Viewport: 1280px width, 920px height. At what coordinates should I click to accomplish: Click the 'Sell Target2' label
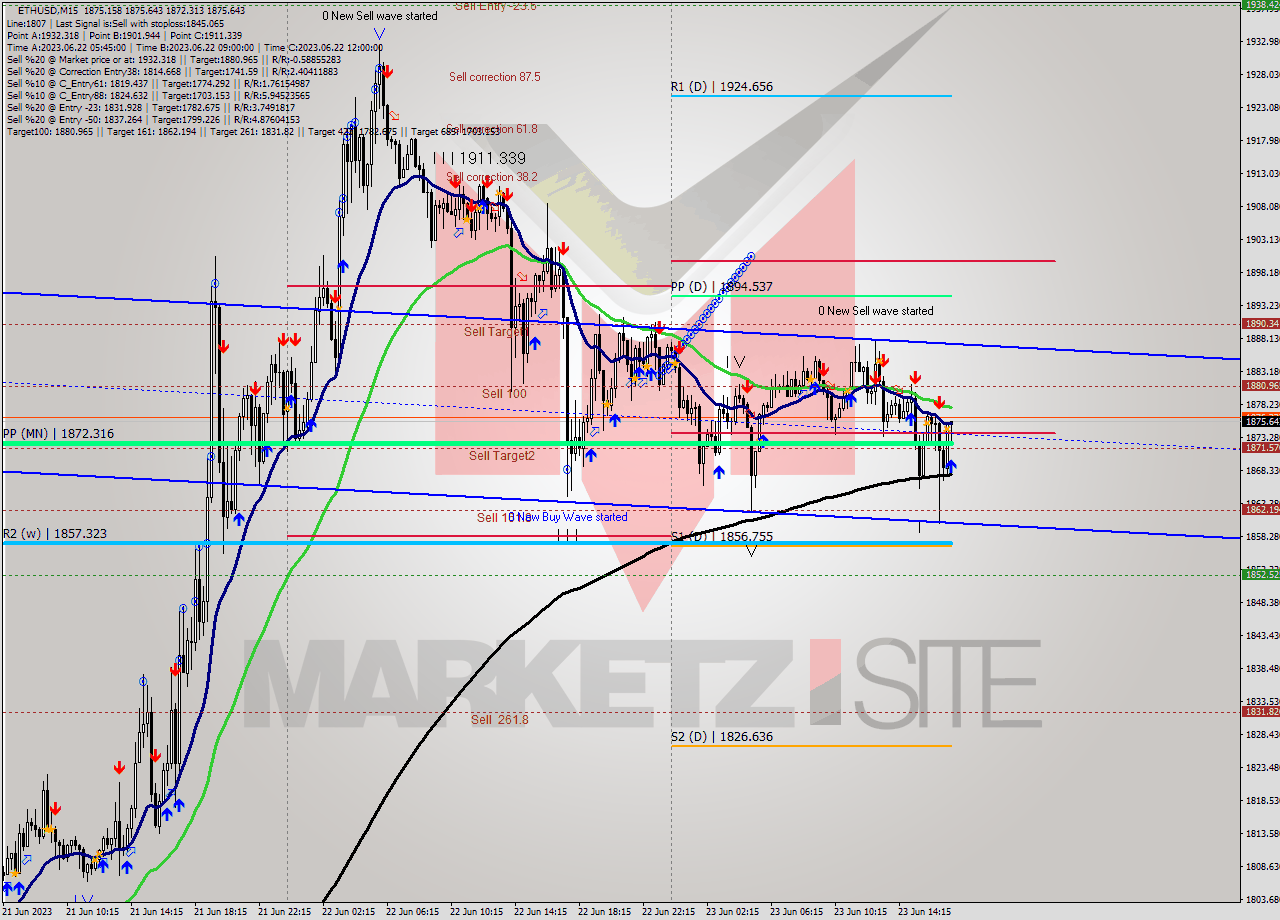tap(502, 456)
